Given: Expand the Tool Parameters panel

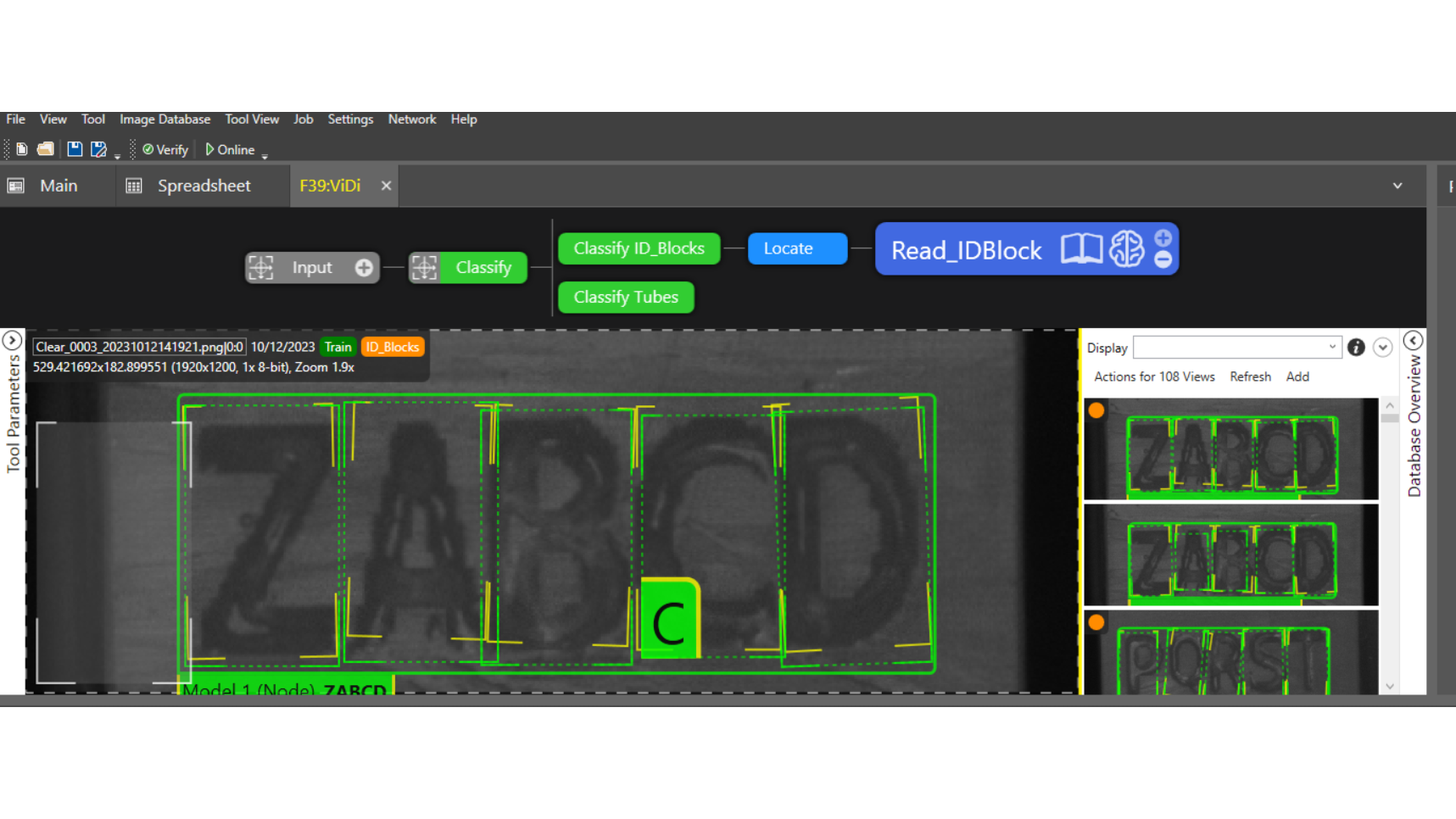Looking at the screenshot, I should pos(12,338).
